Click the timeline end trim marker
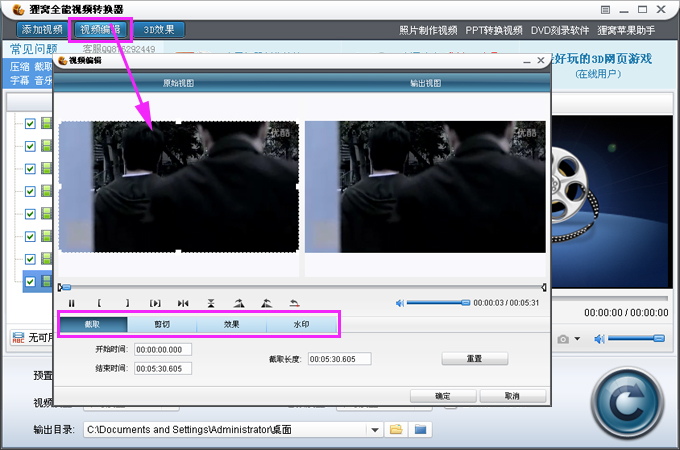This screenshot has height=450, width=680. pyautogui.click(x=543, y=287)
